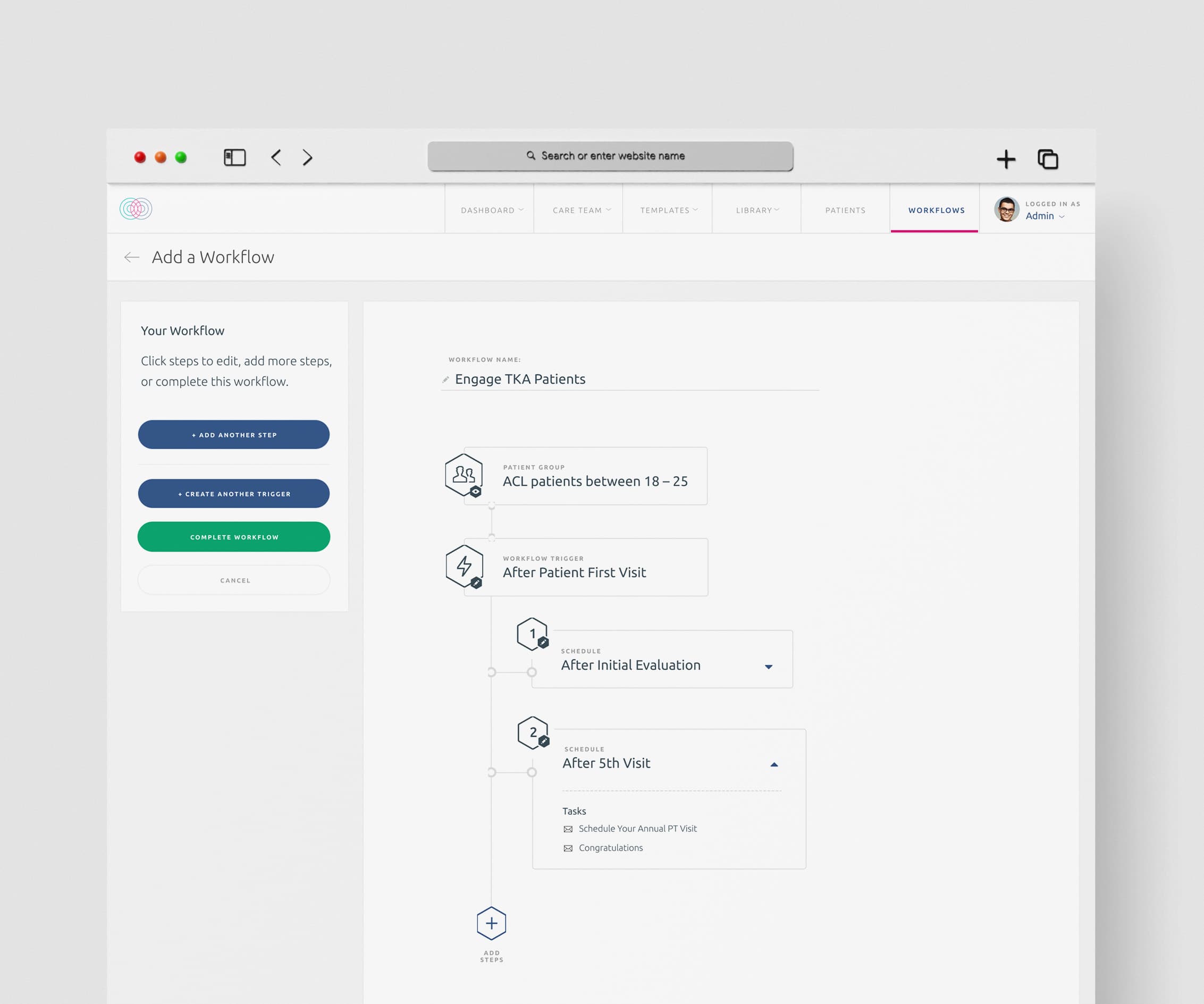
Task: Click Add Another Step button
Action: point(234,435)
